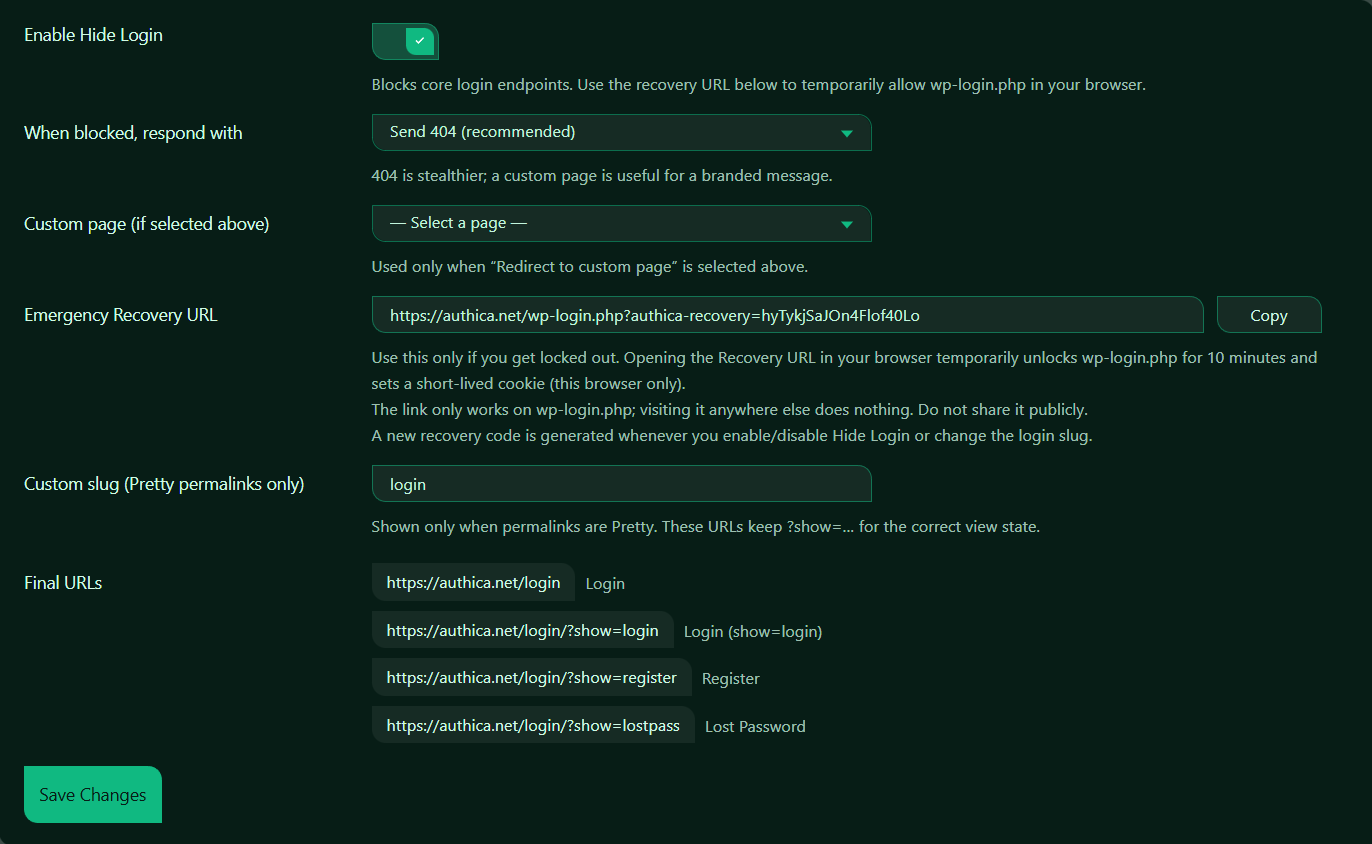Viewport: 1372px width, 844px height.
Task: Click the login/?show=login URL chip
Action: click(522, 630)
